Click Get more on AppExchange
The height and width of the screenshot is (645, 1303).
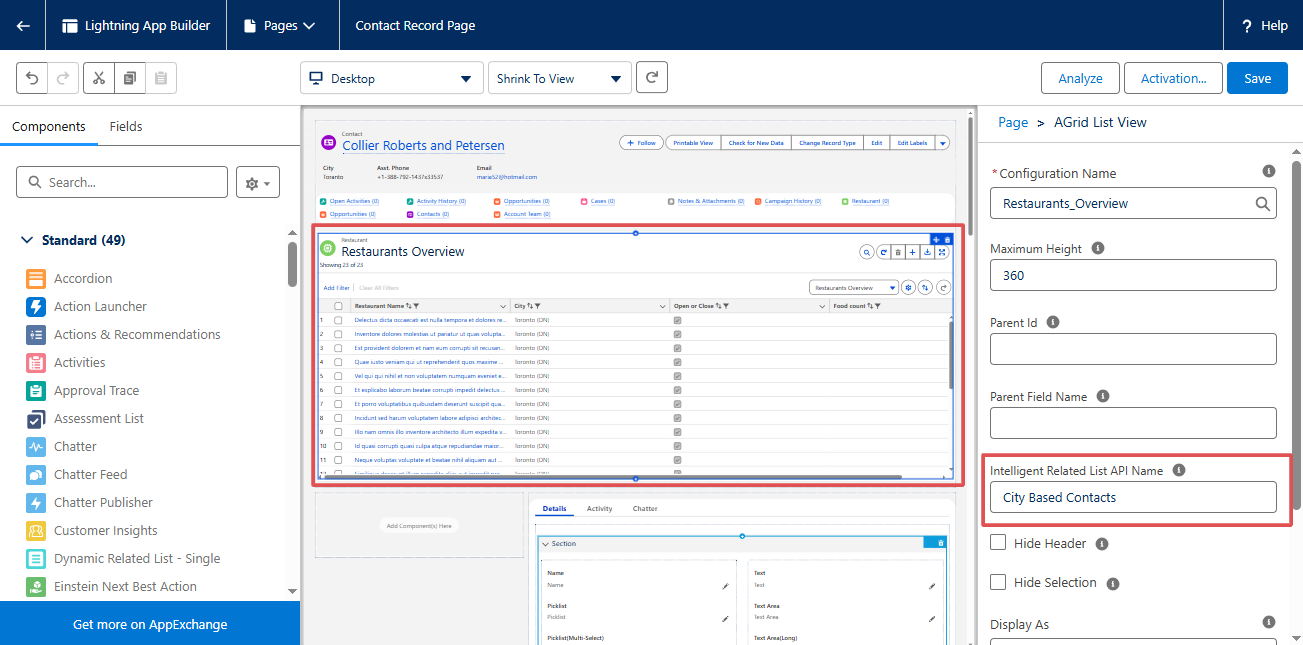click(x=150, y=624)
